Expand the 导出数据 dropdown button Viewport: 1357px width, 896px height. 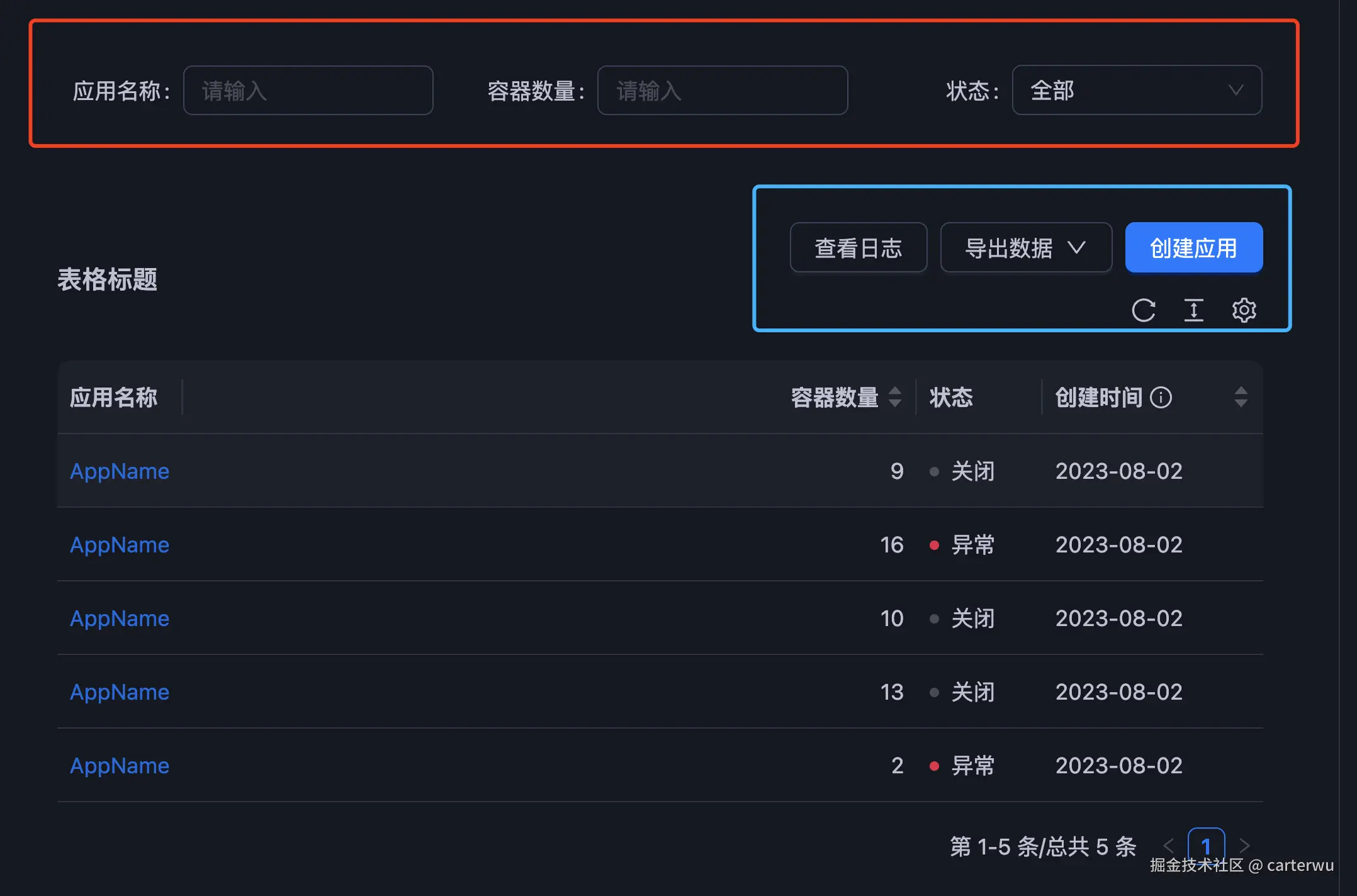click(1025, 248)
